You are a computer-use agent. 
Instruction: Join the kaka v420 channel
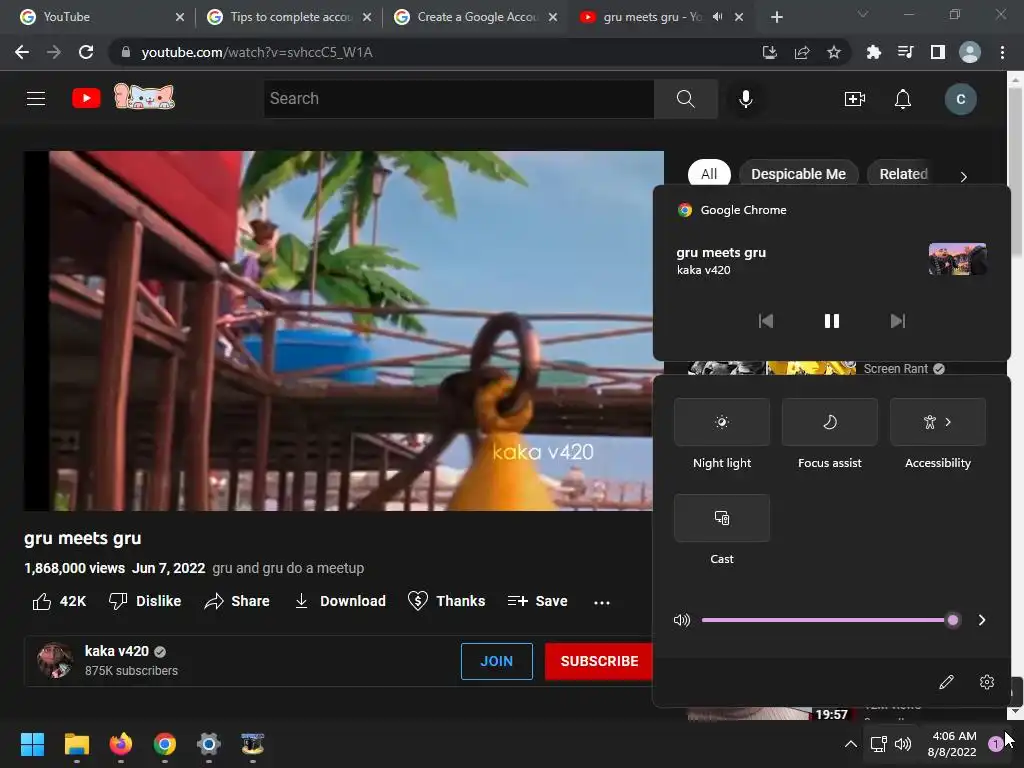[x=496, y=661]
